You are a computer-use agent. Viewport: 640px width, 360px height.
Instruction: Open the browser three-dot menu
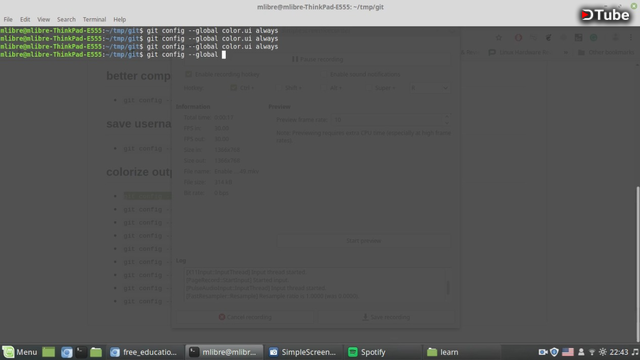click(x=631, y=38)
